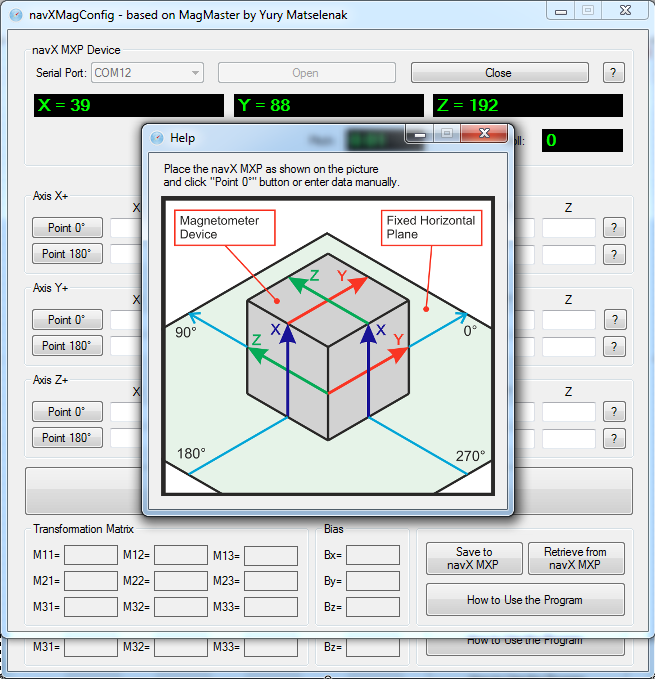655x679 pixels.
Task: Open the Serial Port COM12 dropdown
Action: coord(147,73)
